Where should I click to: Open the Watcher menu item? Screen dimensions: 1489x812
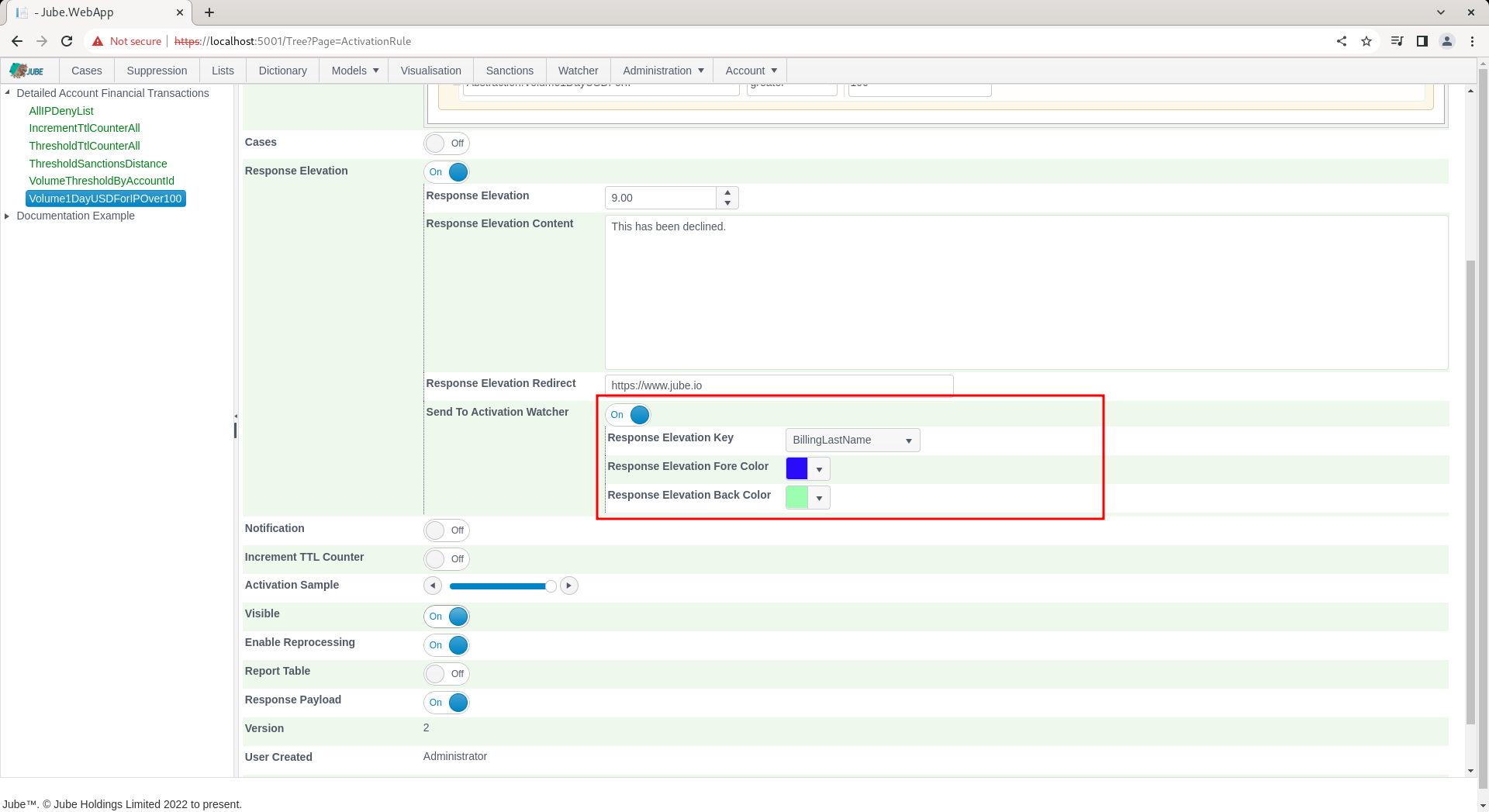pyautogui.click(x=578, y=71)
